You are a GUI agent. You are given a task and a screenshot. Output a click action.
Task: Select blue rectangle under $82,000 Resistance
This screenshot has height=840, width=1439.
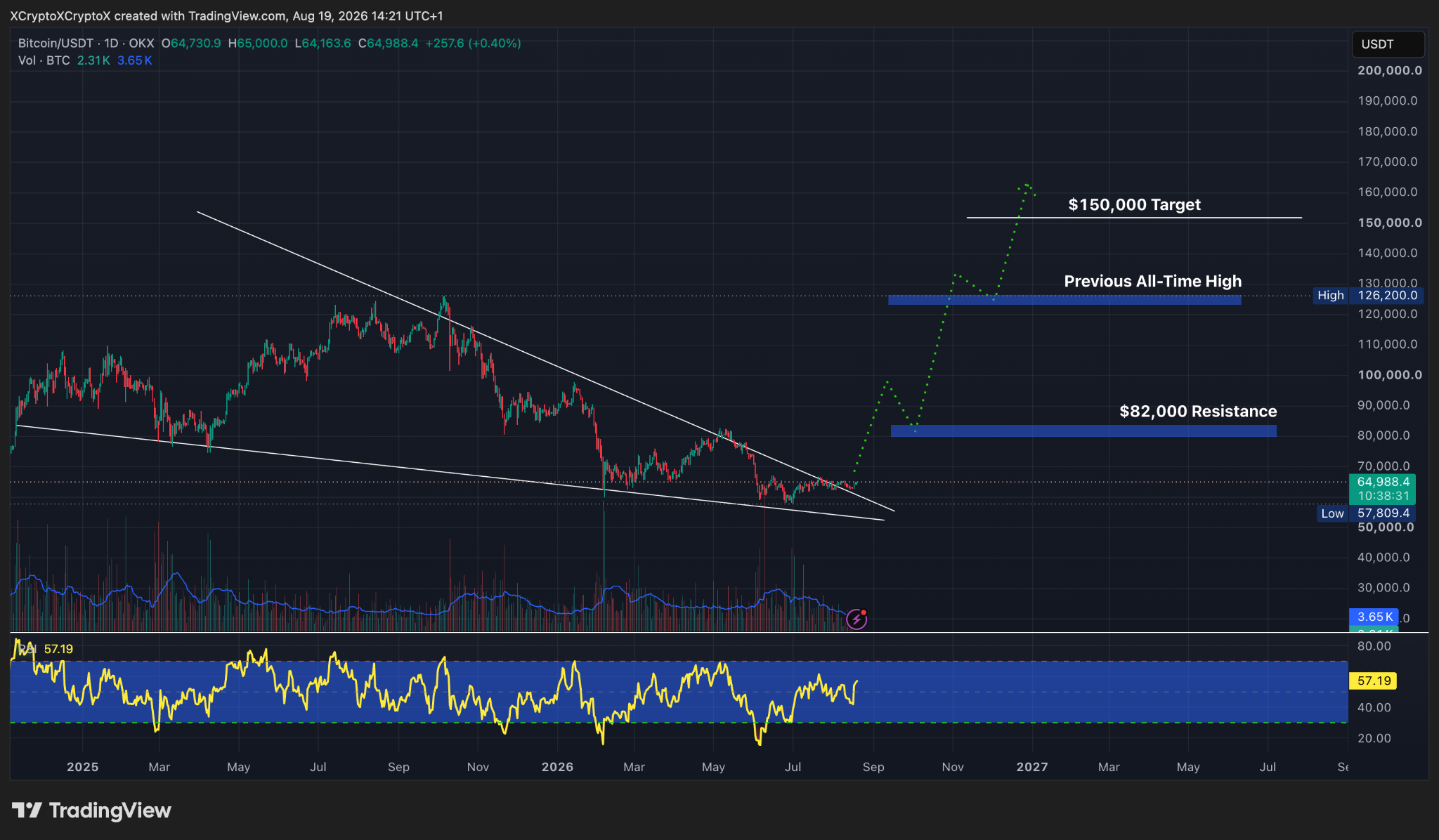coord(1083,431)
